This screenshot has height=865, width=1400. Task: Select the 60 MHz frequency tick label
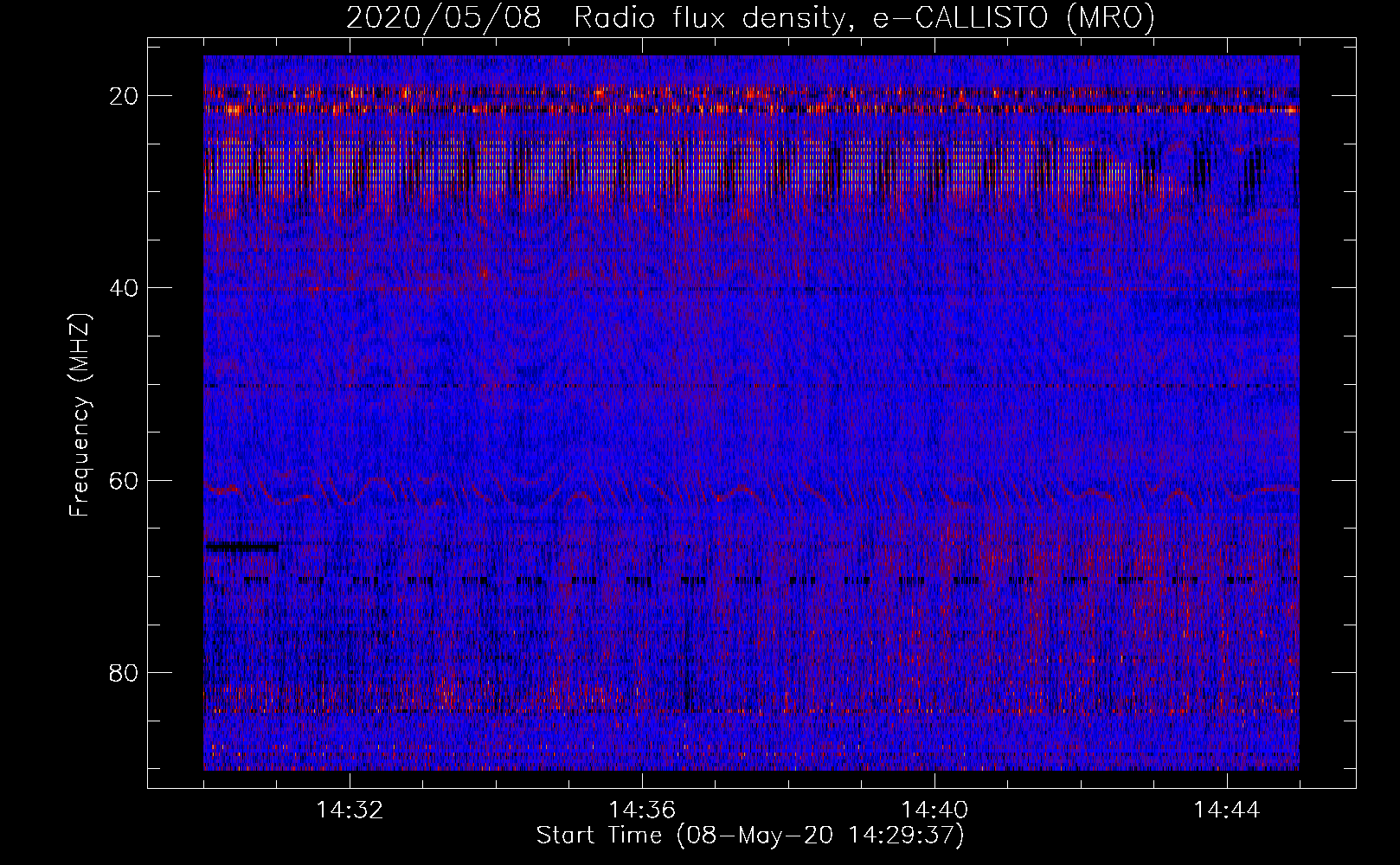click(125, 480)
